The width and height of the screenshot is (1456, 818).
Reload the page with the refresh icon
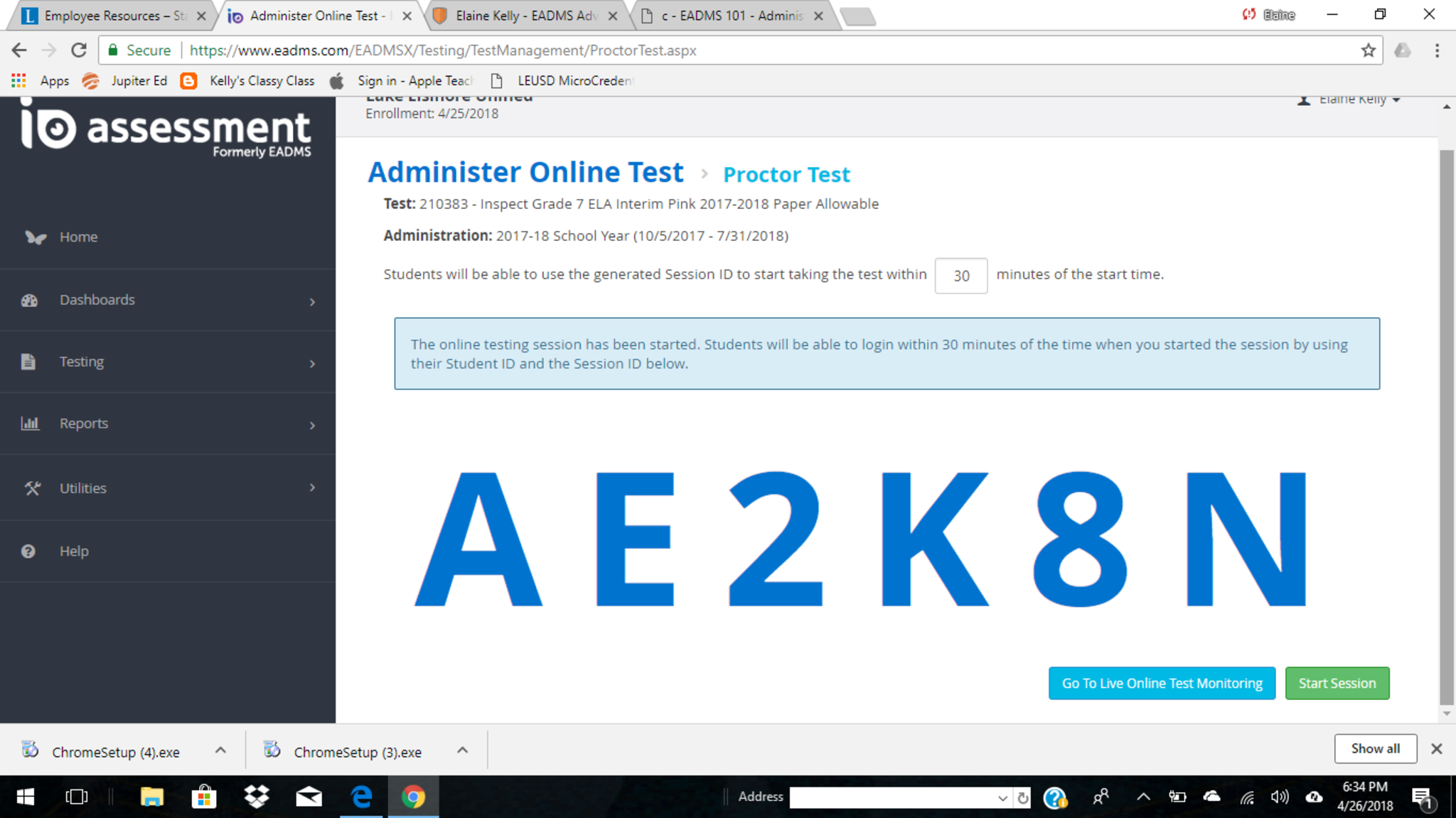tap(79, 50)
